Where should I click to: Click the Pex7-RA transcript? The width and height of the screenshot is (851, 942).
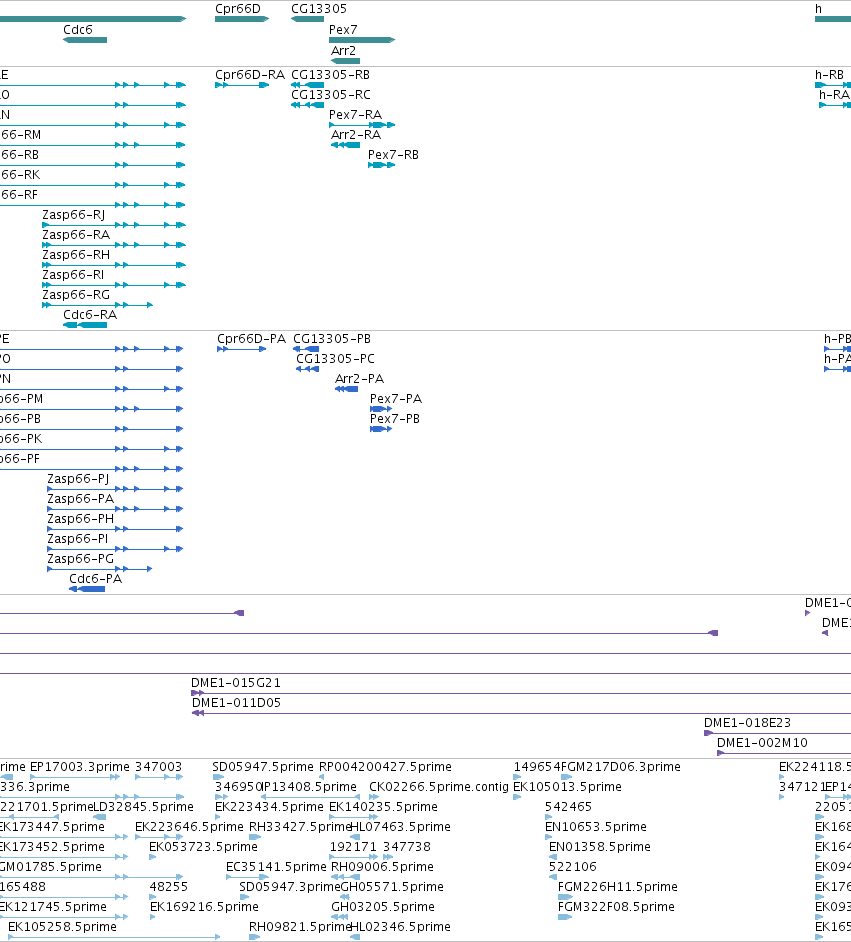click(x=362, y=125)
